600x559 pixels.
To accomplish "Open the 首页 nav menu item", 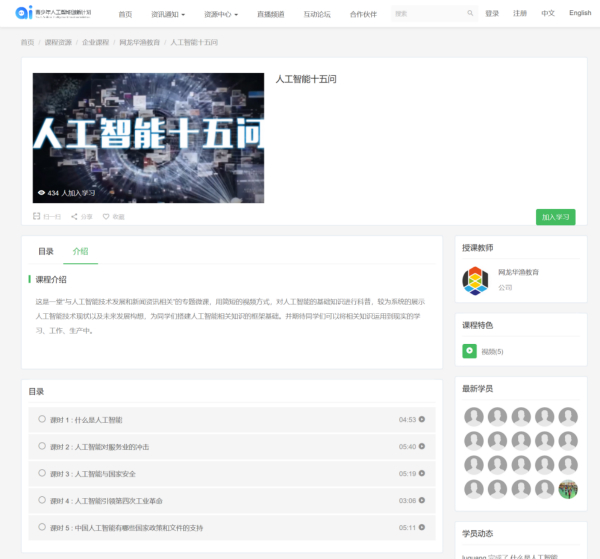I will 125,14.
